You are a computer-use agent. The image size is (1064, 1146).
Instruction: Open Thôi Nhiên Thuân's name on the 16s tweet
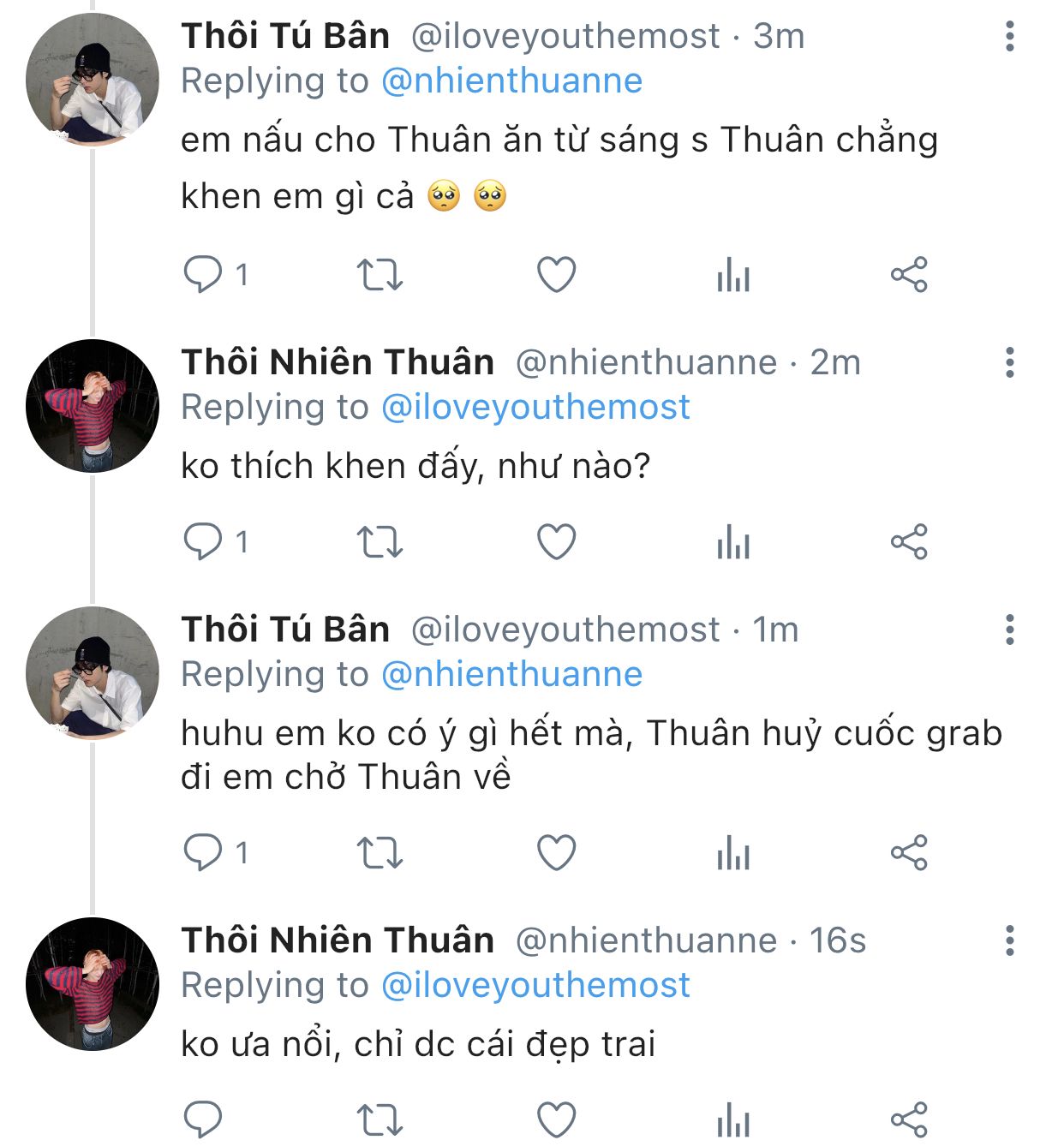(338, 940)
